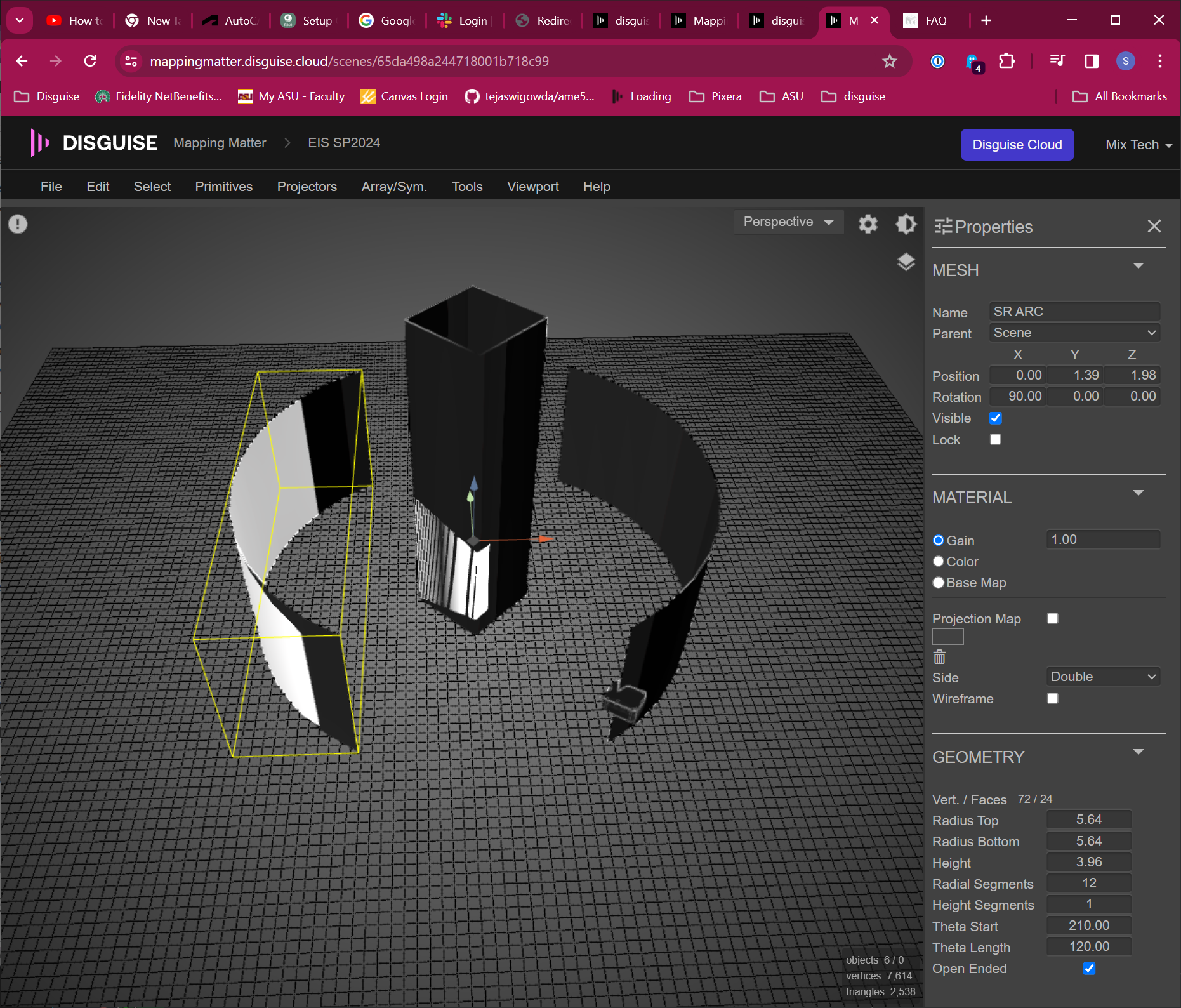Screen dimensions: 1181x1008
Task: Open the Tools menu
Action: tap(467, 187)
